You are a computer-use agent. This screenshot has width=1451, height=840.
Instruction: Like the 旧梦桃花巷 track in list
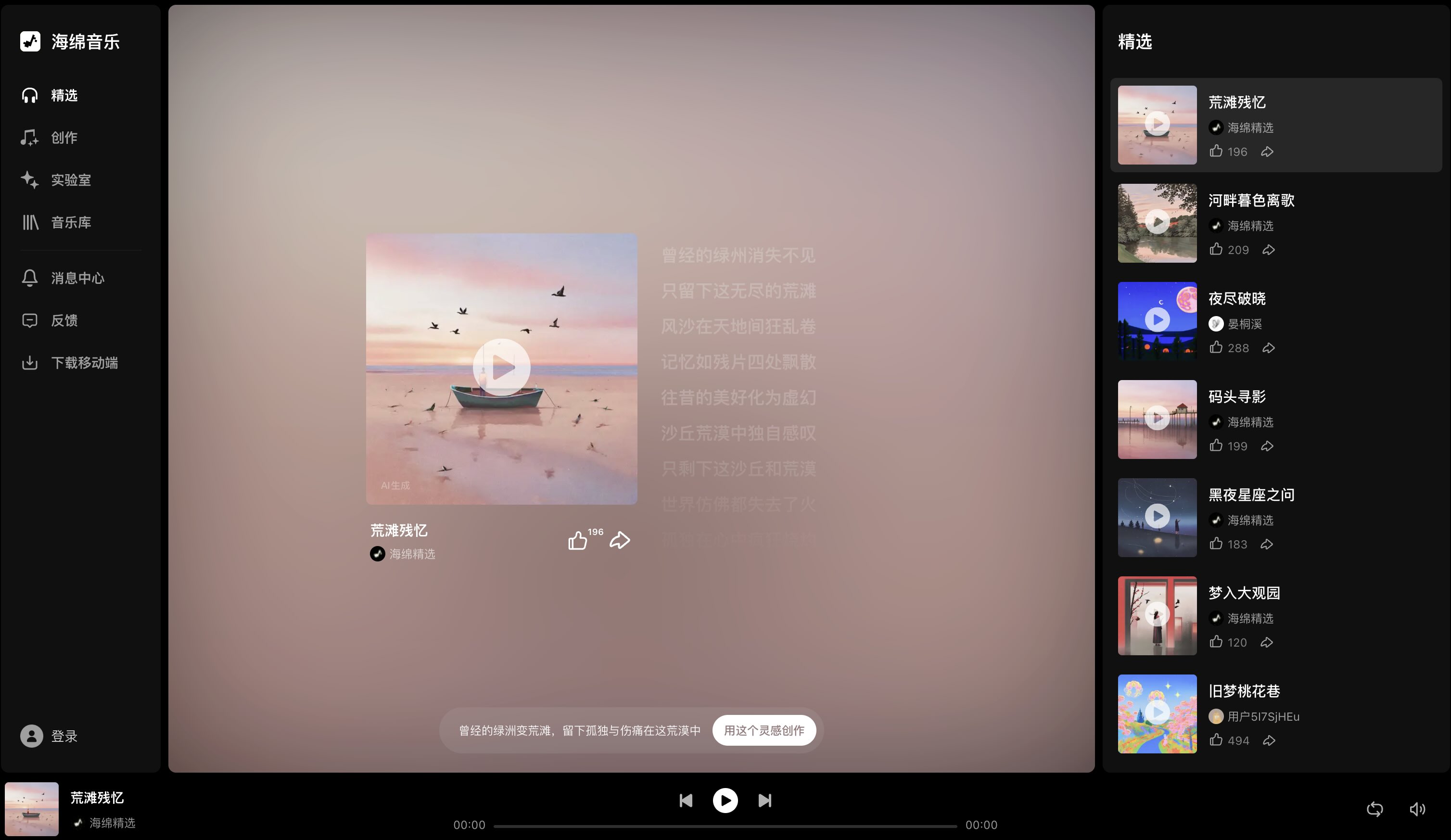pyautogui.click(x=1215, y=740)
